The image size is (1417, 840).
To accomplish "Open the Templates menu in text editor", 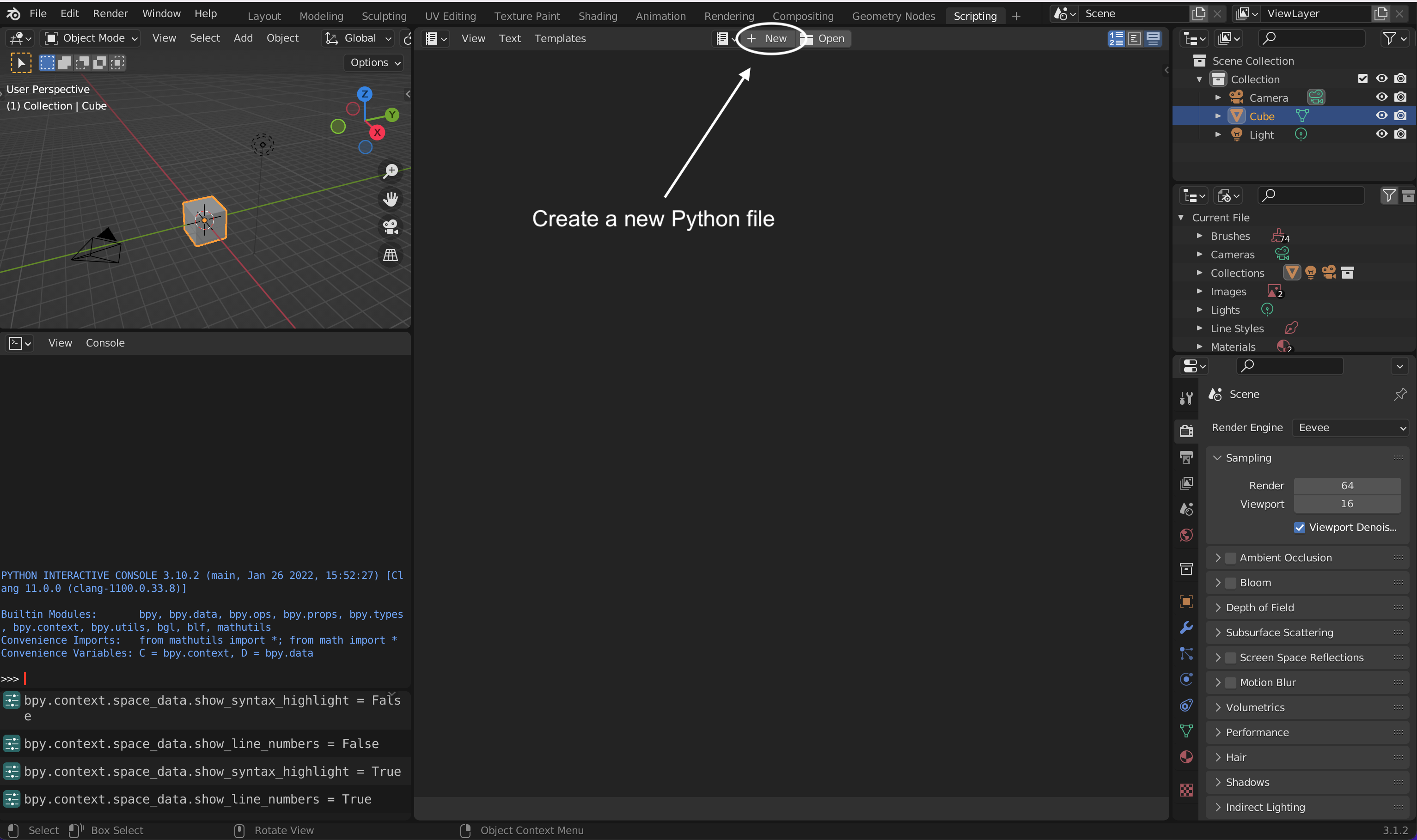I will point(560,38).
